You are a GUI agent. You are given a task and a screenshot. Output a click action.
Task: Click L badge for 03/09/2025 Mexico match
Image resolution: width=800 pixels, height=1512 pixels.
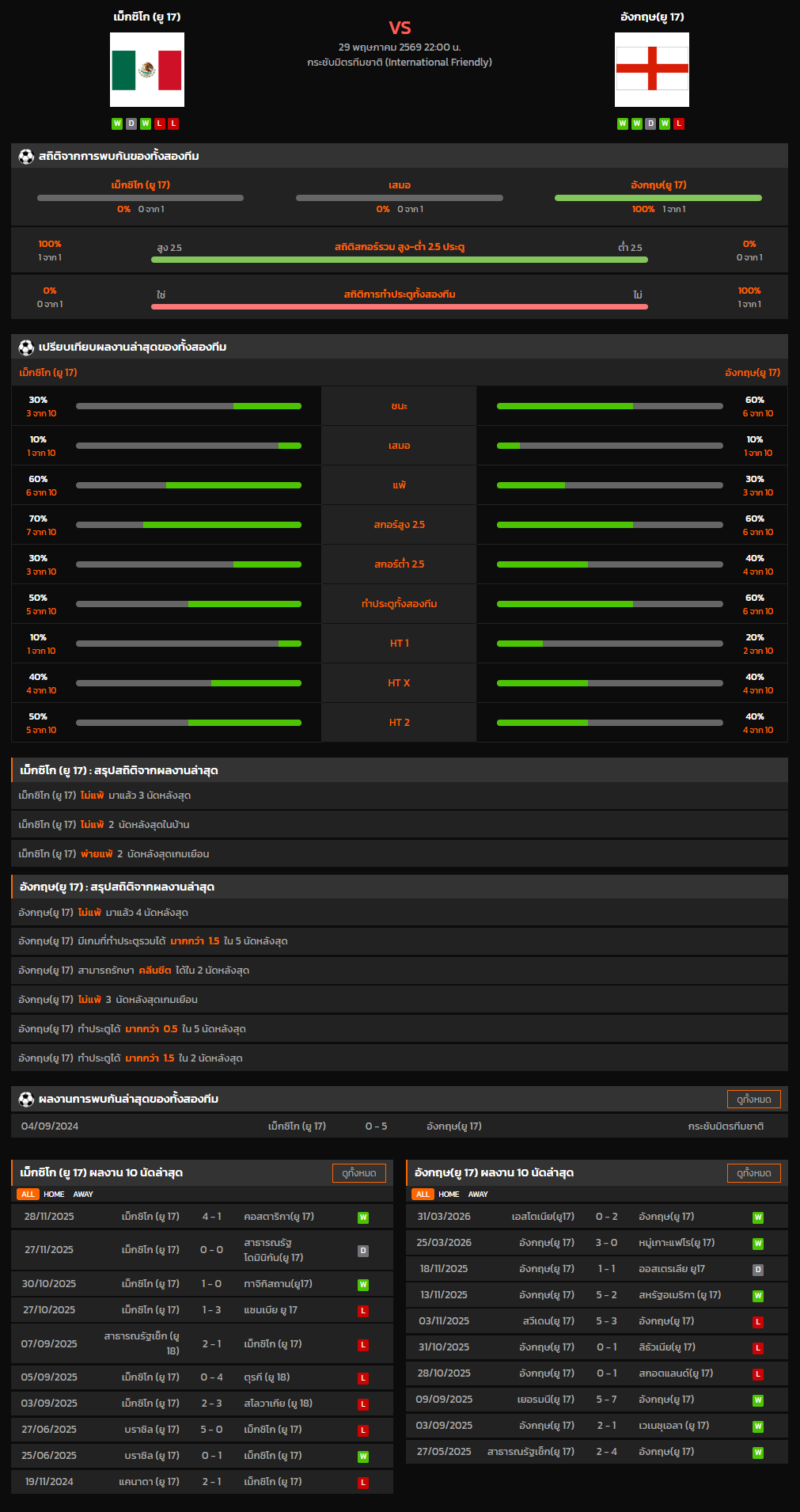coord(363,1404)
